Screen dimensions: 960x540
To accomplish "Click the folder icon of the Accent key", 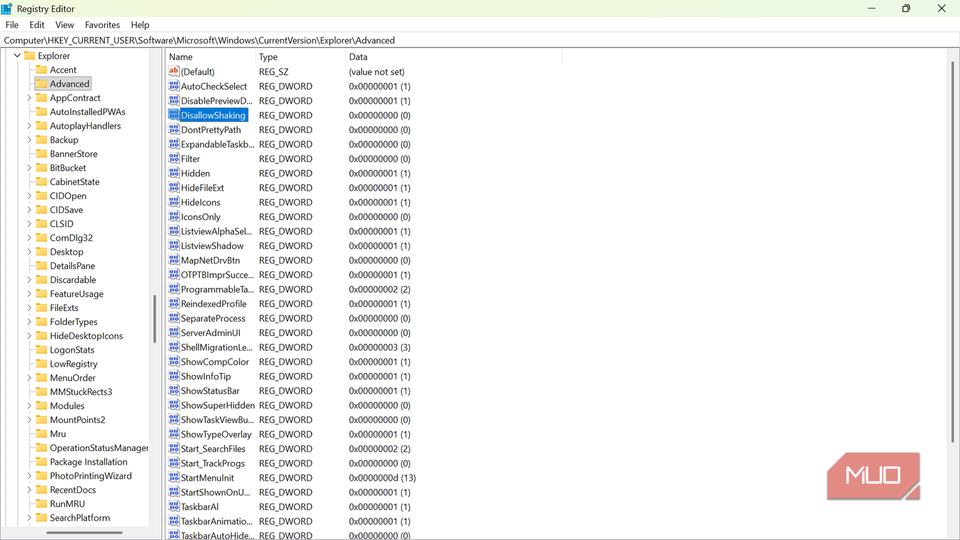I will click(x=42, y=70).
